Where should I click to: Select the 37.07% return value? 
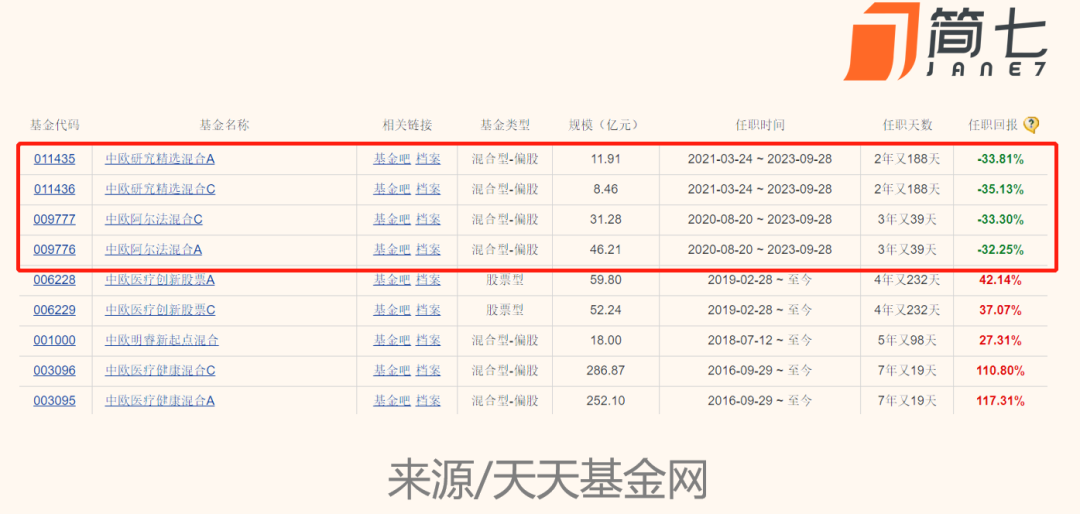(x=1000, y=310)
